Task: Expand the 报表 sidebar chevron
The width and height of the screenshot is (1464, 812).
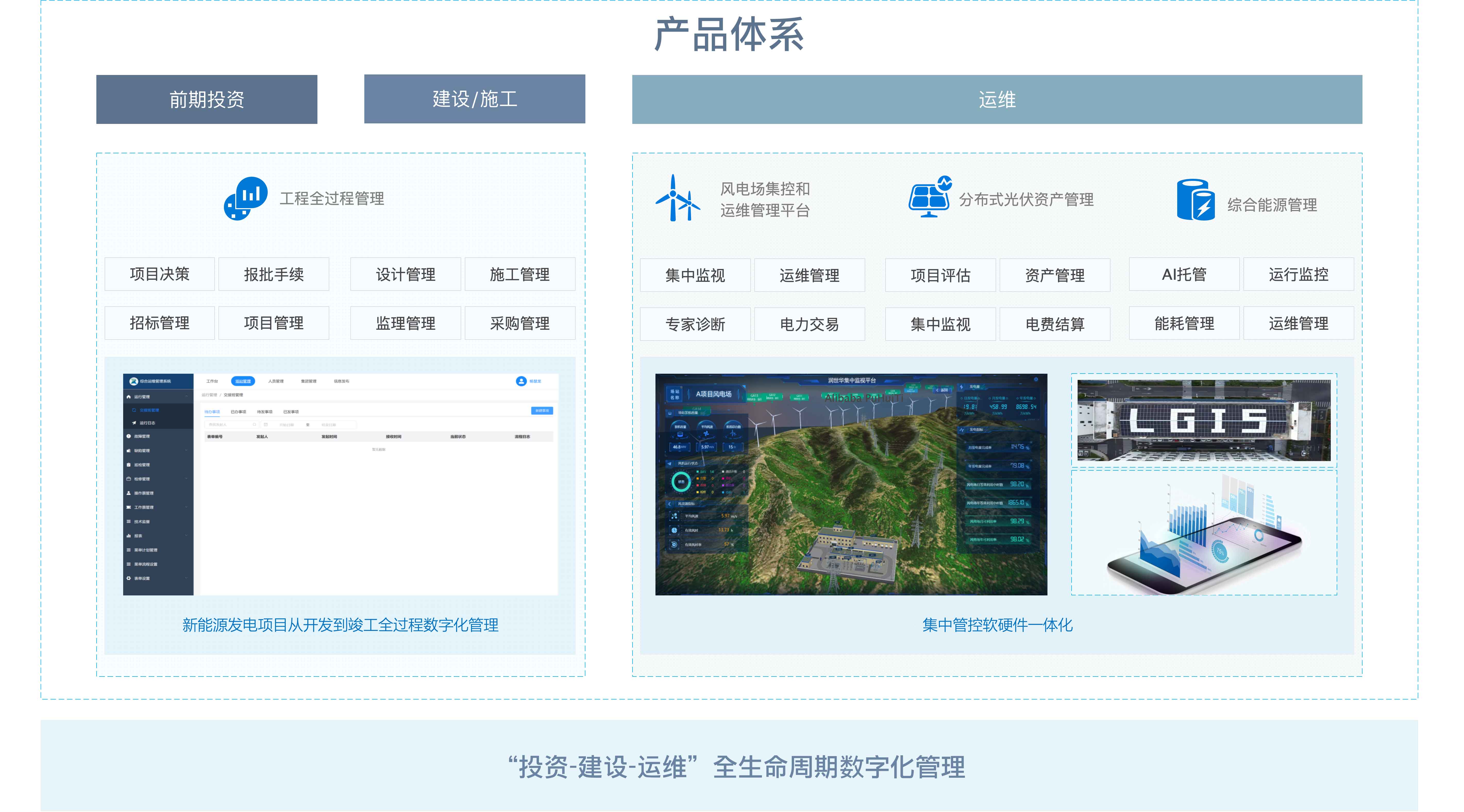Action: [x=186, y=536]
